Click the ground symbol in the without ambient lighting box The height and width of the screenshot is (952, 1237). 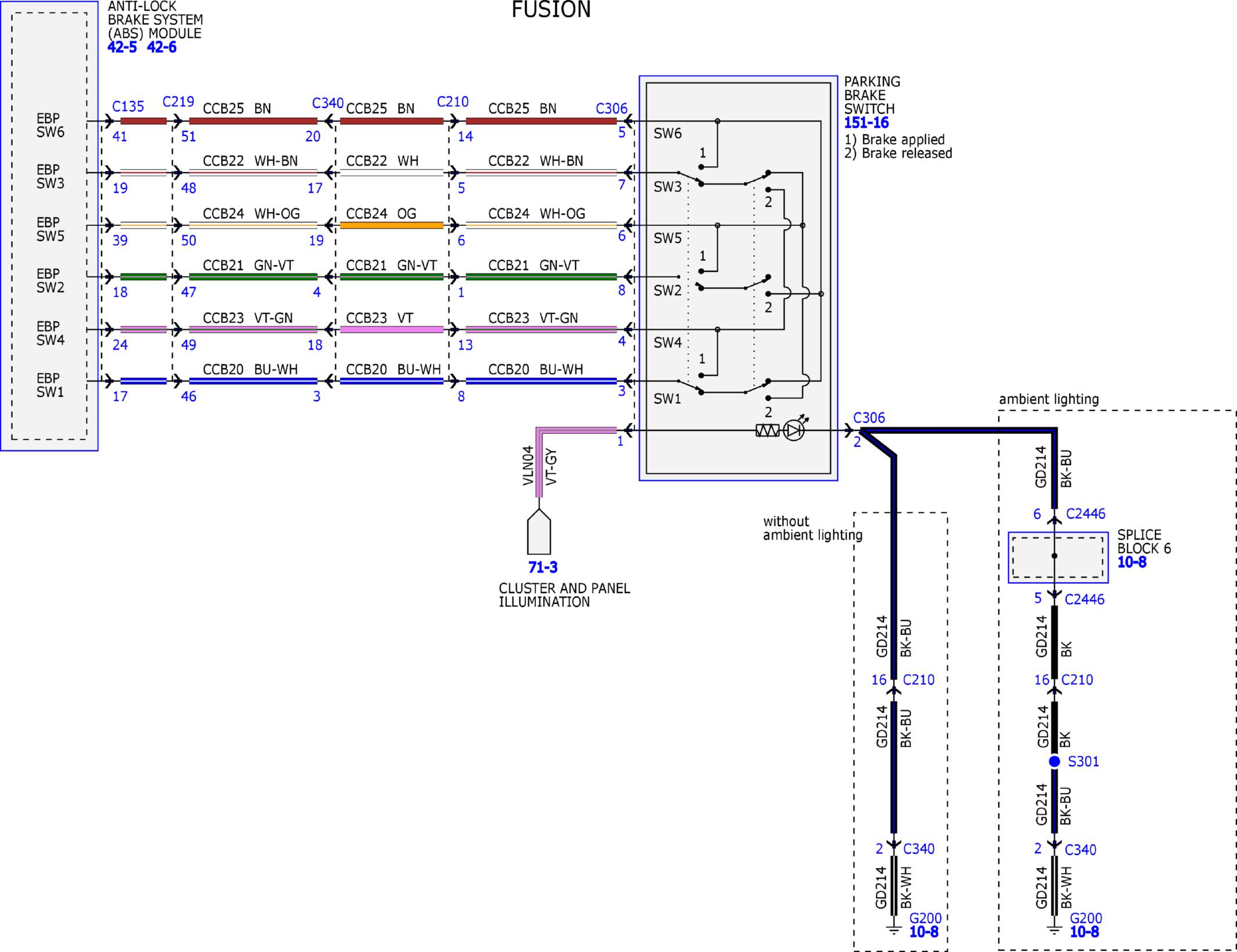pyautogui.click(x=894, y=930)
